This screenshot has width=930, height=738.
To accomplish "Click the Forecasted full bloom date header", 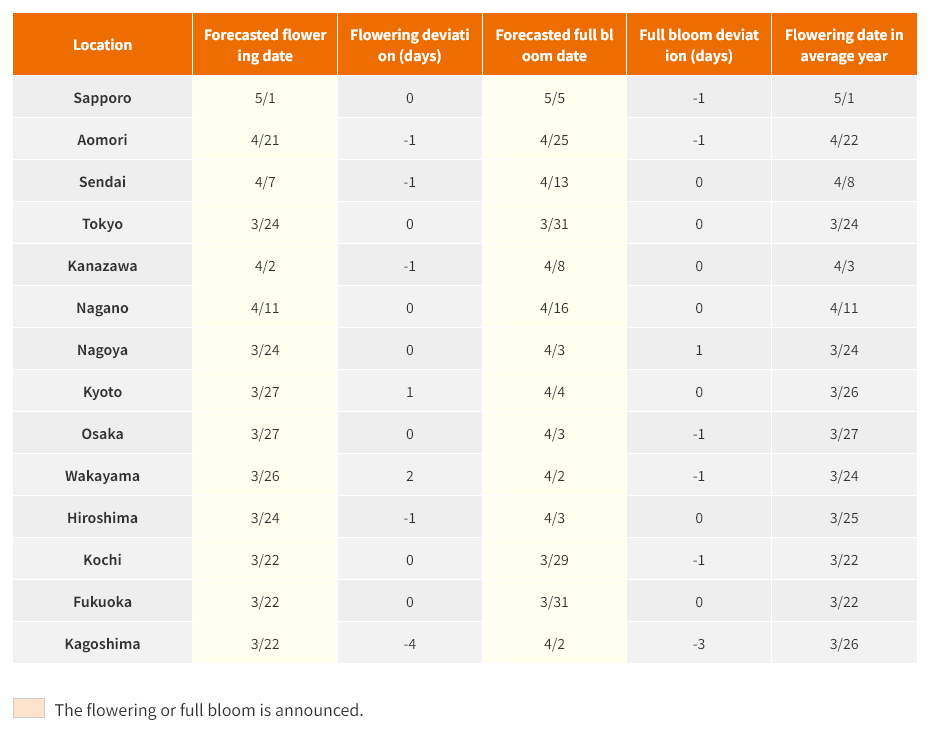I will click(554, 45).
